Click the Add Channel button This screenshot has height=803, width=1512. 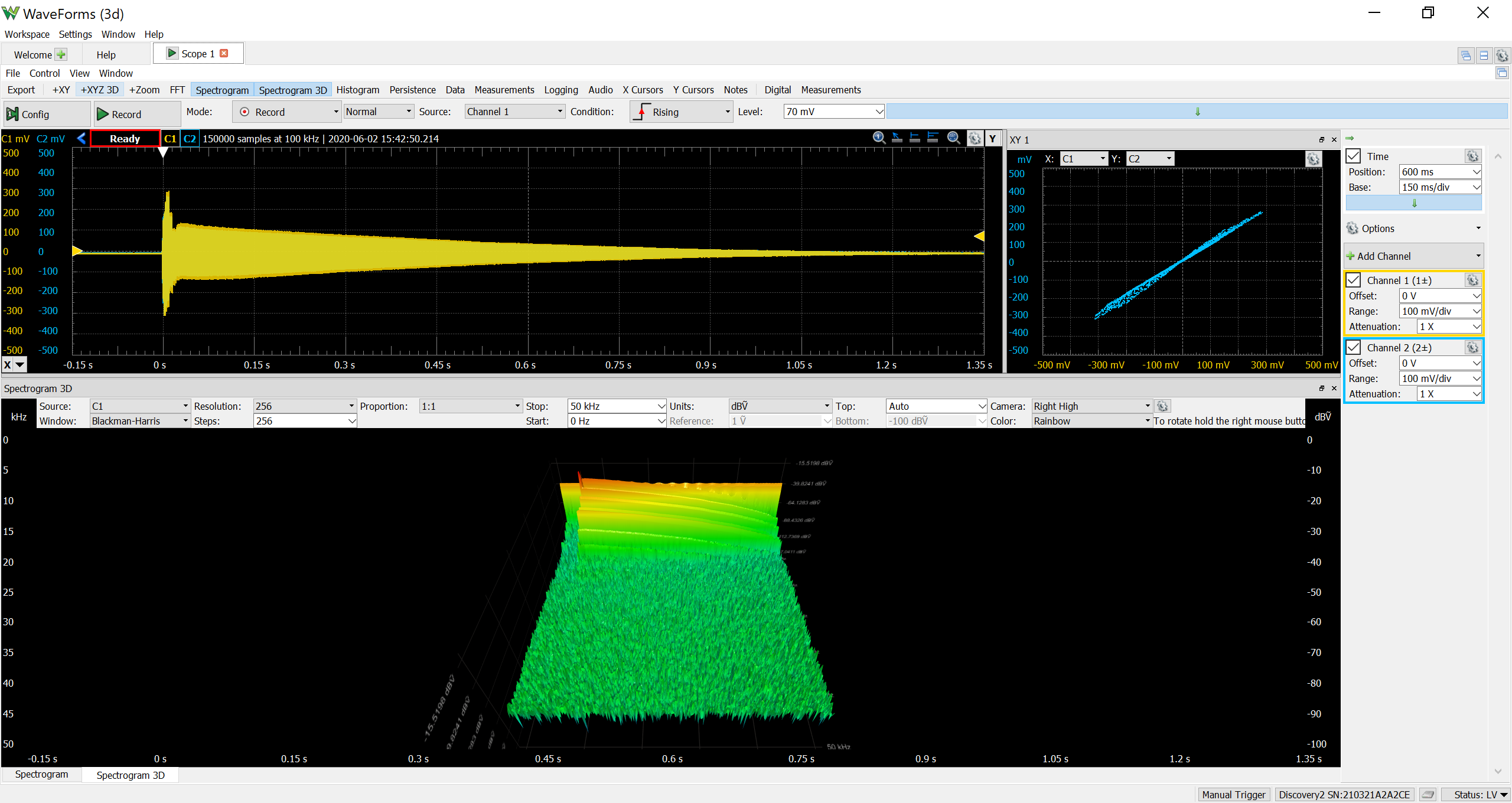point(1413,256)
